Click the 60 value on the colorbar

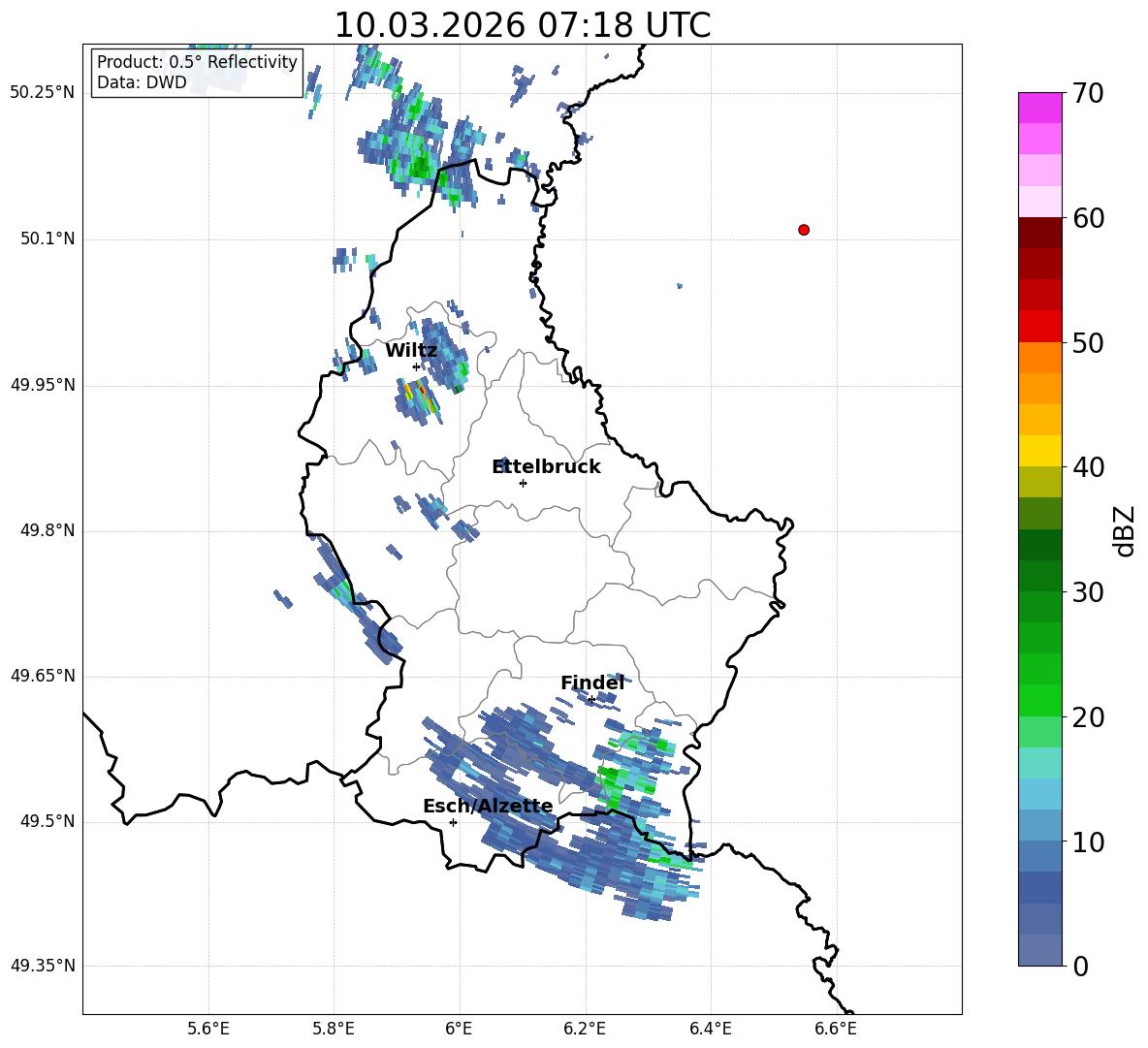(x=1088, y=218)
